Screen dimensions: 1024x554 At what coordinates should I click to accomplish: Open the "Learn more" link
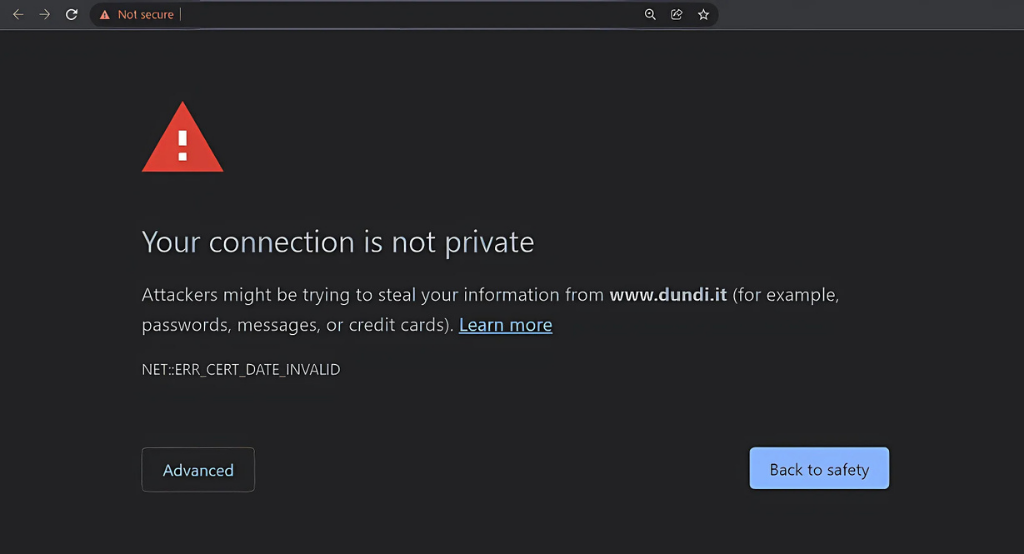(505, 325)
